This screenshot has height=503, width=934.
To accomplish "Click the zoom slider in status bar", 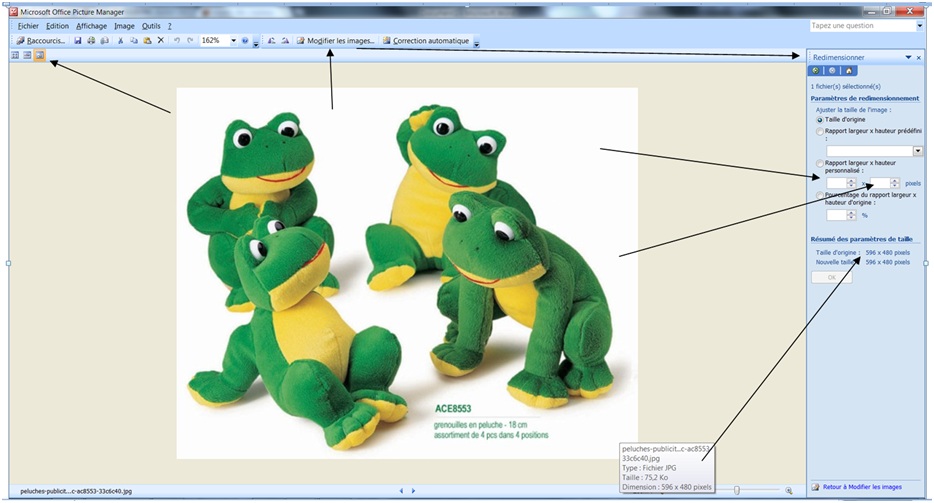I will (737, 490).
